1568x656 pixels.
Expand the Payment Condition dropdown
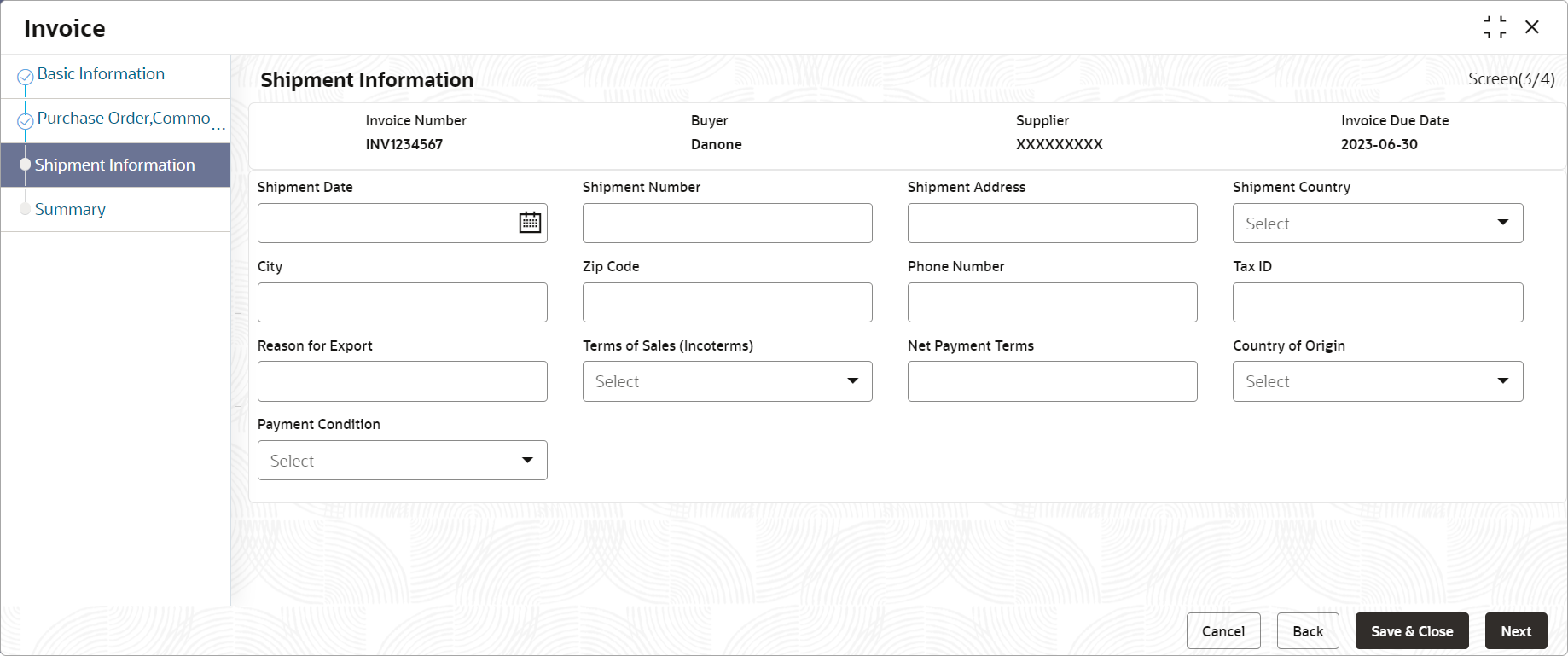(402, 461)
